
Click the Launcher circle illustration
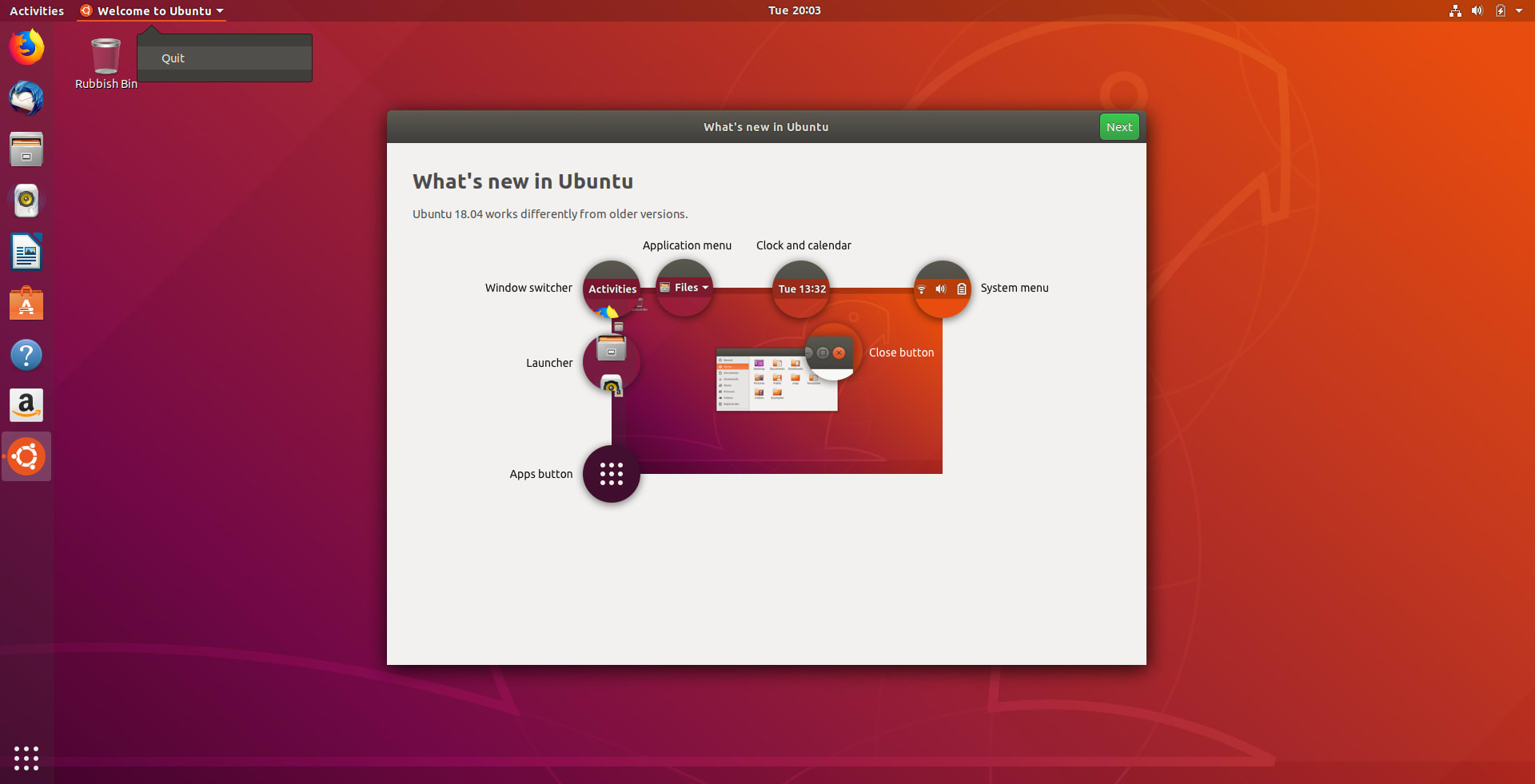click(x=612, y=362)
